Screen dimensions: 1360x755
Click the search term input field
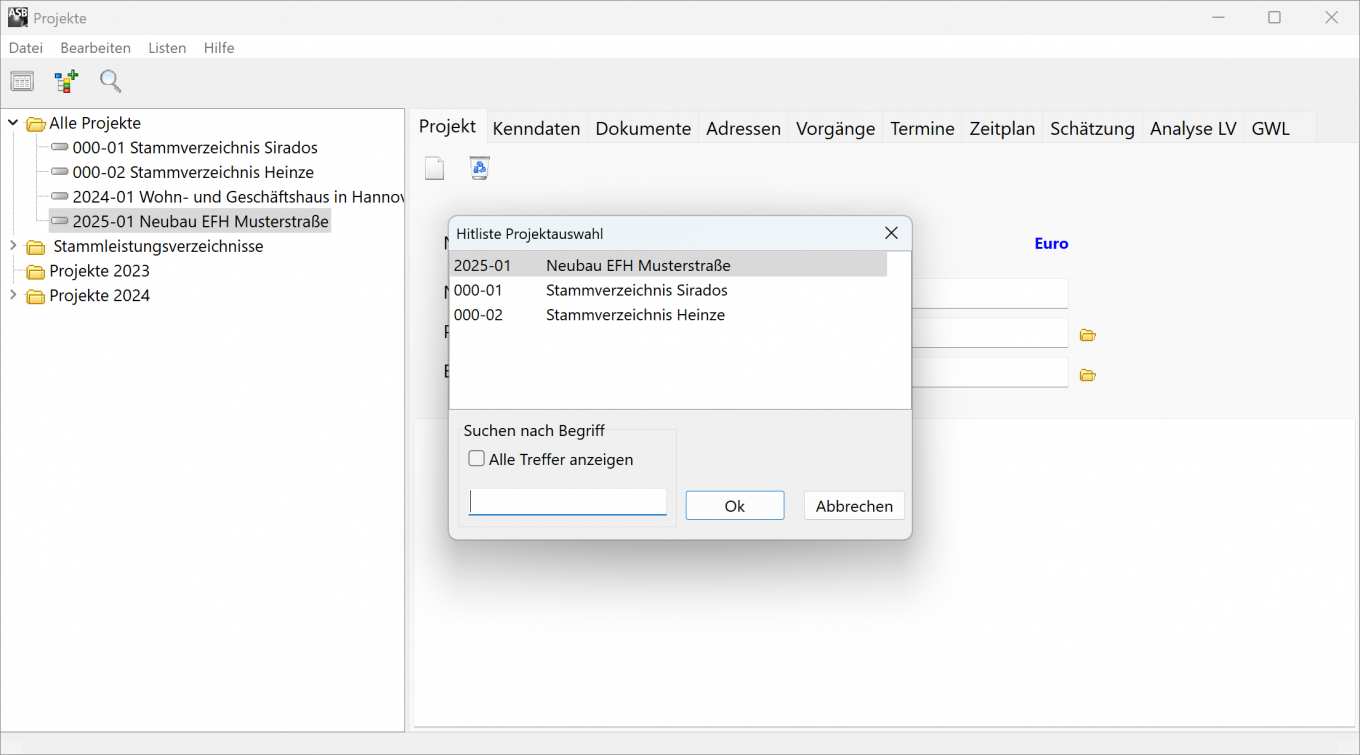coord(567,502)
